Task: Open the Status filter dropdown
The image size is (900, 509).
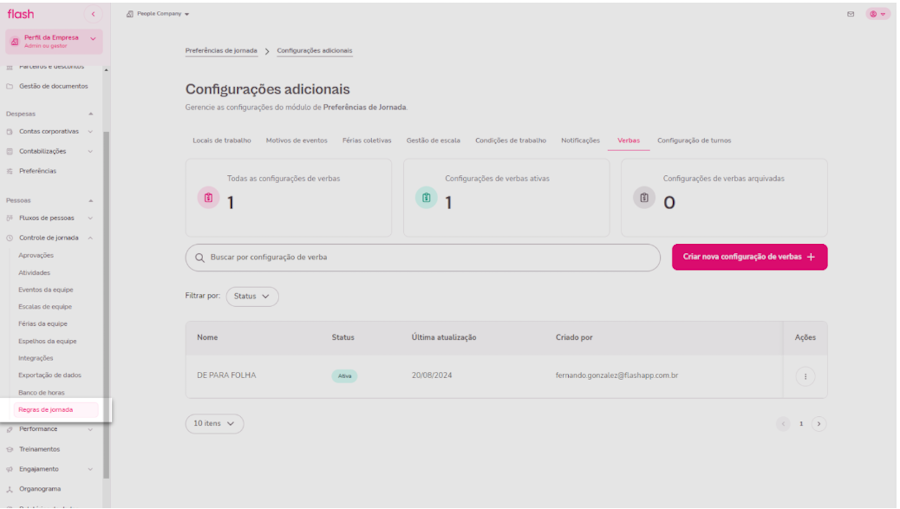Action: tap(252, 297)
